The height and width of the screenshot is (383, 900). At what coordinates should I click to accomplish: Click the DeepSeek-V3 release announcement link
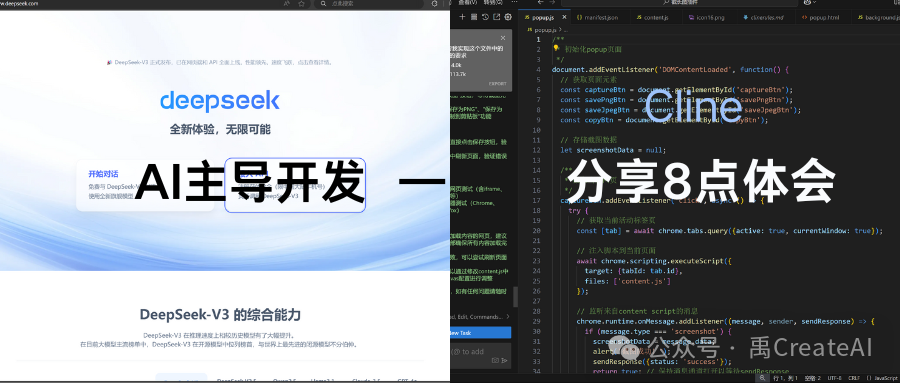click(220, 62)
